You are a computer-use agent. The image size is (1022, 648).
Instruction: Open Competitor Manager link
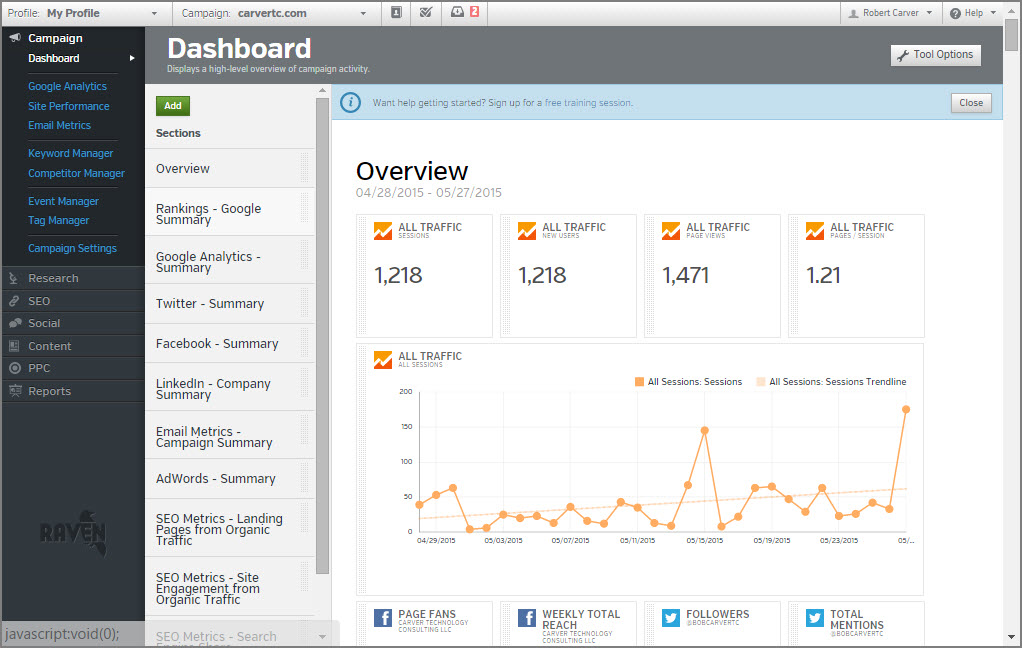(76, 173)
